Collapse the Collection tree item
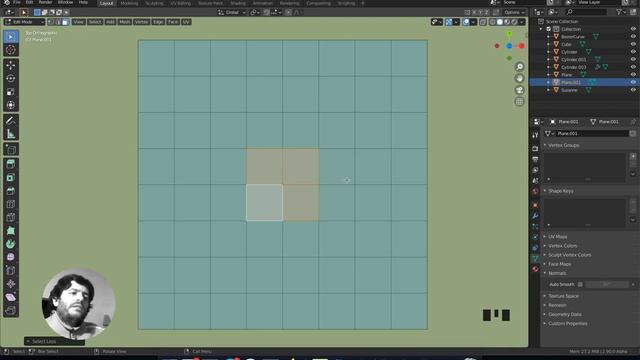The image size is (640, 360). coord(541,29)
